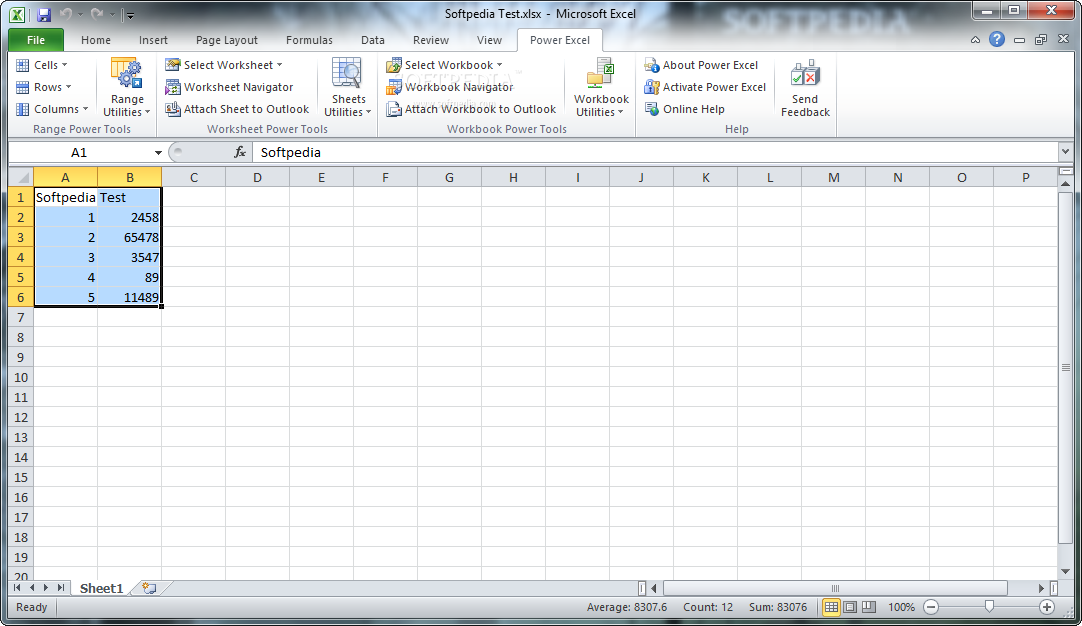
Task: Select cell B3 containing 65478
Action: [x=130, y=237]
